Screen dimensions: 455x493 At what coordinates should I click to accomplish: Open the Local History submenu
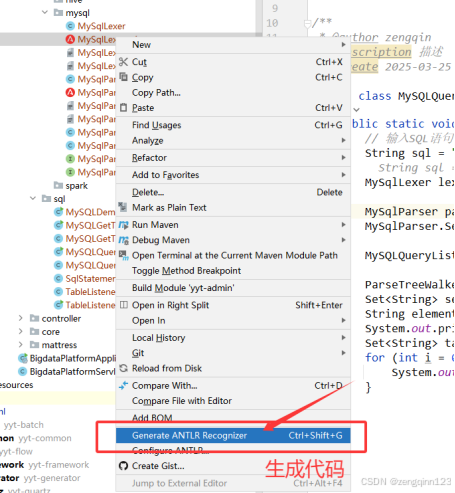(x=233, y=338)
